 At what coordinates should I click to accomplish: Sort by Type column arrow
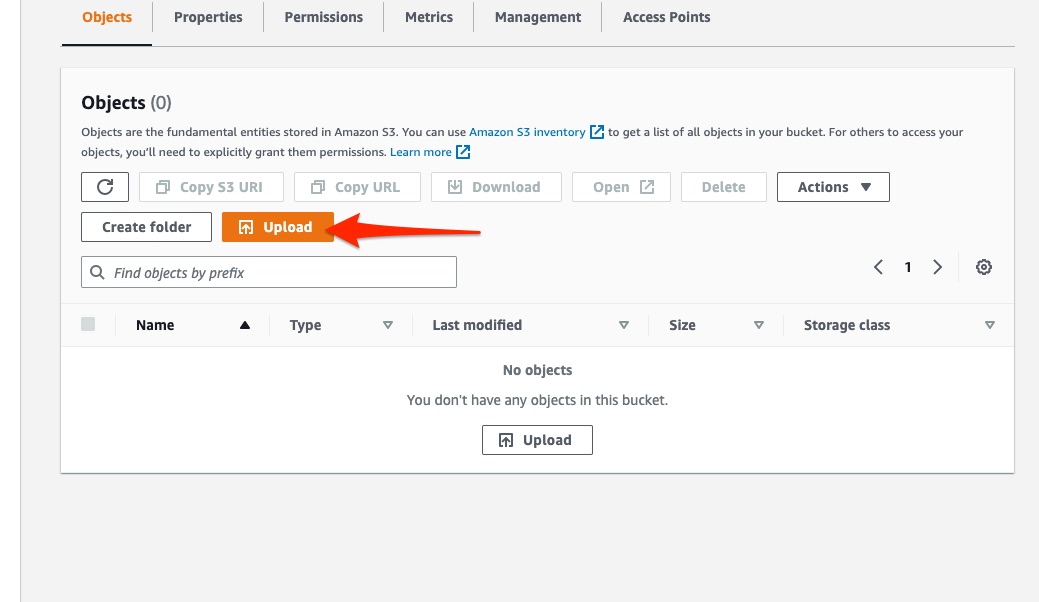click(388, 325)
